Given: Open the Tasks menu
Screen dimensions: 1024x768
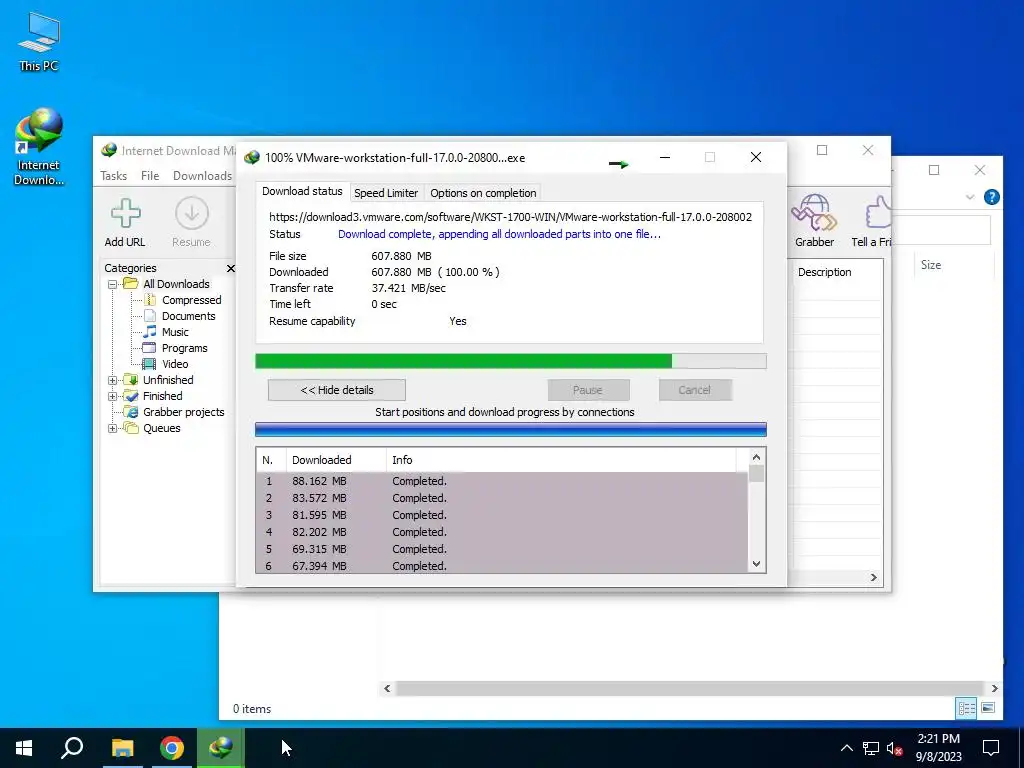Looking at the screenshot, I should pyautogui.click(x=114, y=176).
